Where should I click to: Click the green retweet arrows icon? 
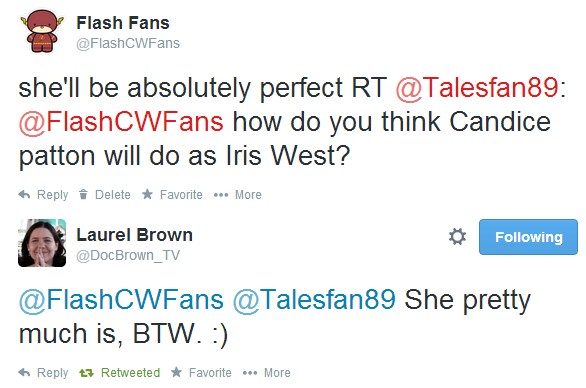coord(86,373)
